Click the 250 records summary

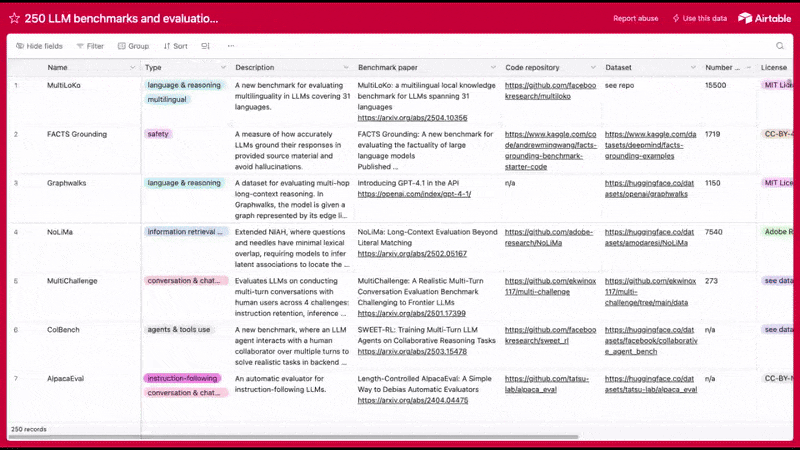pos(29,430)
